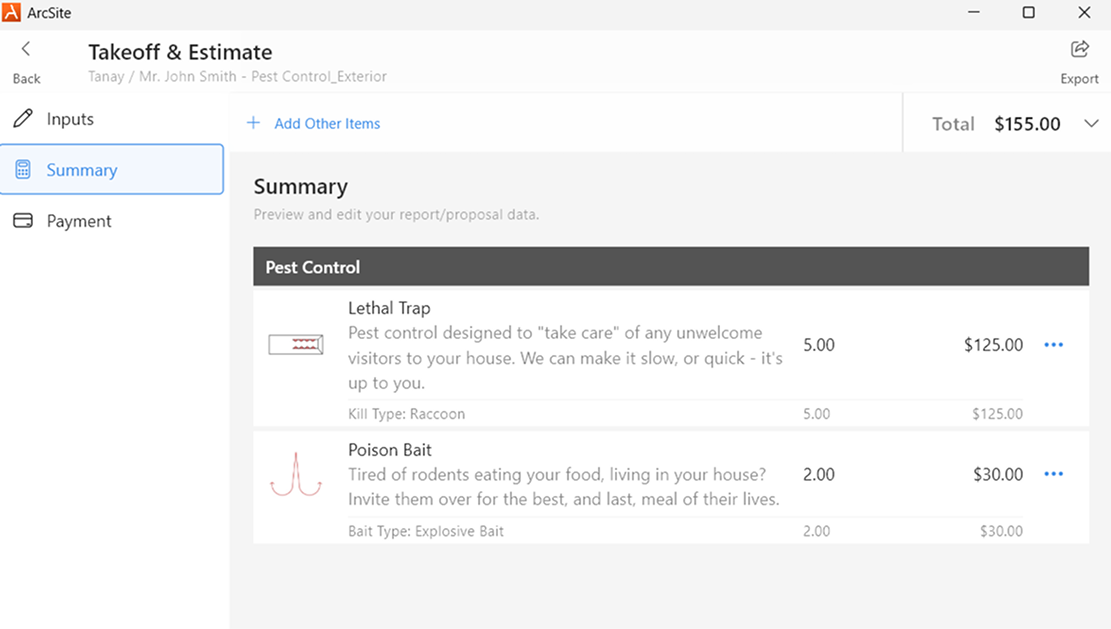The width and height of the screenshot is (1111, 629).
Task: Click the Poison Bait symbol thumbnail
Action: click(x=295, y=474)
